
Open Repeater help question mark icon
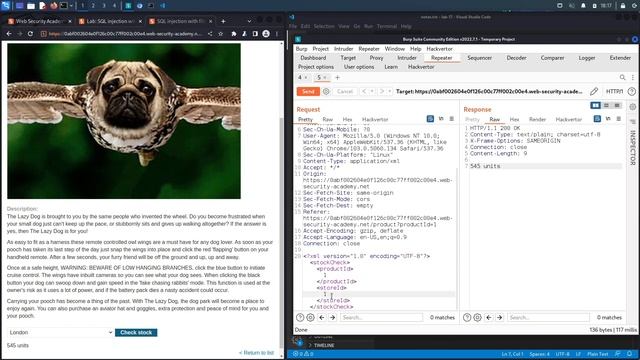click(631, 91)
